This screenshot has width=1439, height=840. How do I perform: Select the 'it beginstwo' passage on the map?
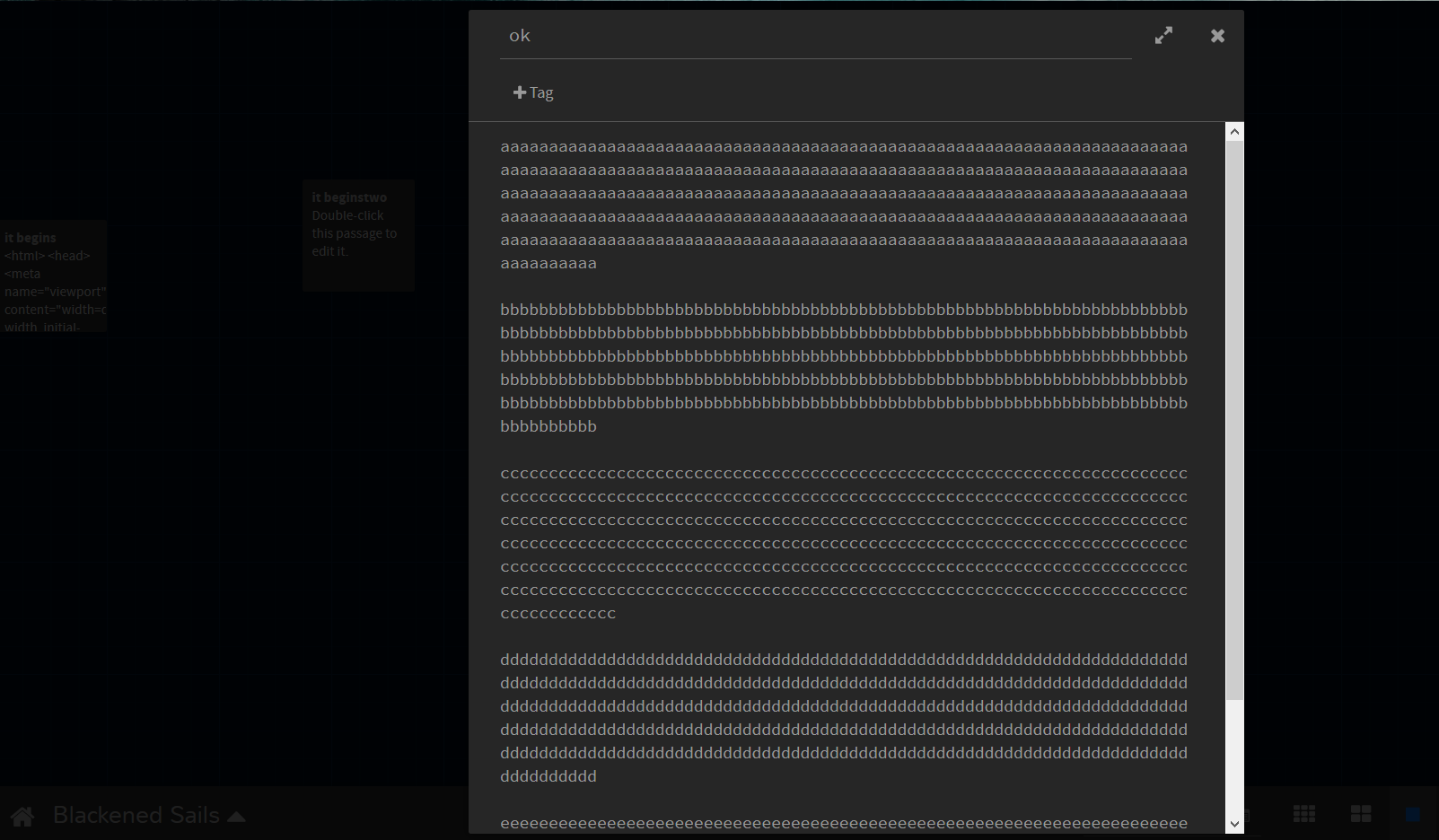357,235
